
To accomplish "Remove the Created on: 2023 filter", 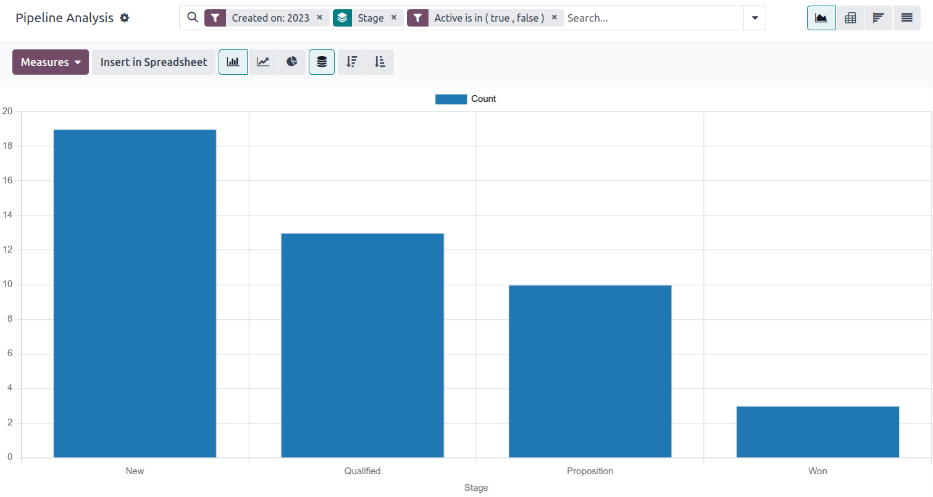I will tap(320, 18).
